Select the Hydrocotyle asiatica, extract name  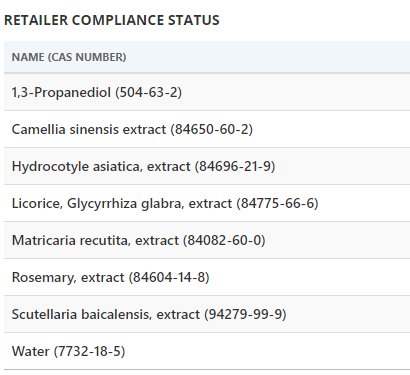(x=101, y=166)
